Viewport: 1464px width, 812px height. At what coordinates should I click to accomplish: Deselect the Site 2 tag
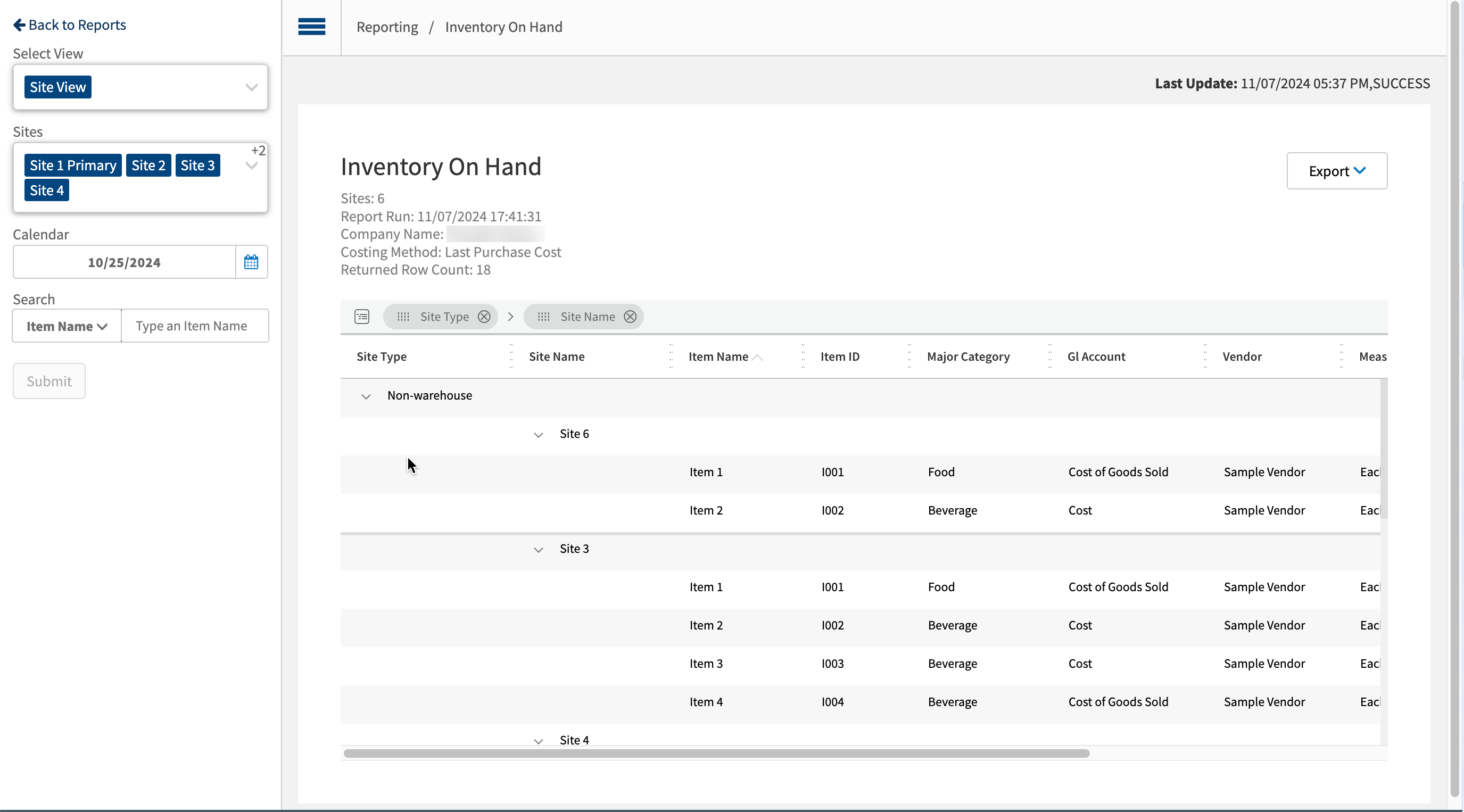tap(148, 165)
